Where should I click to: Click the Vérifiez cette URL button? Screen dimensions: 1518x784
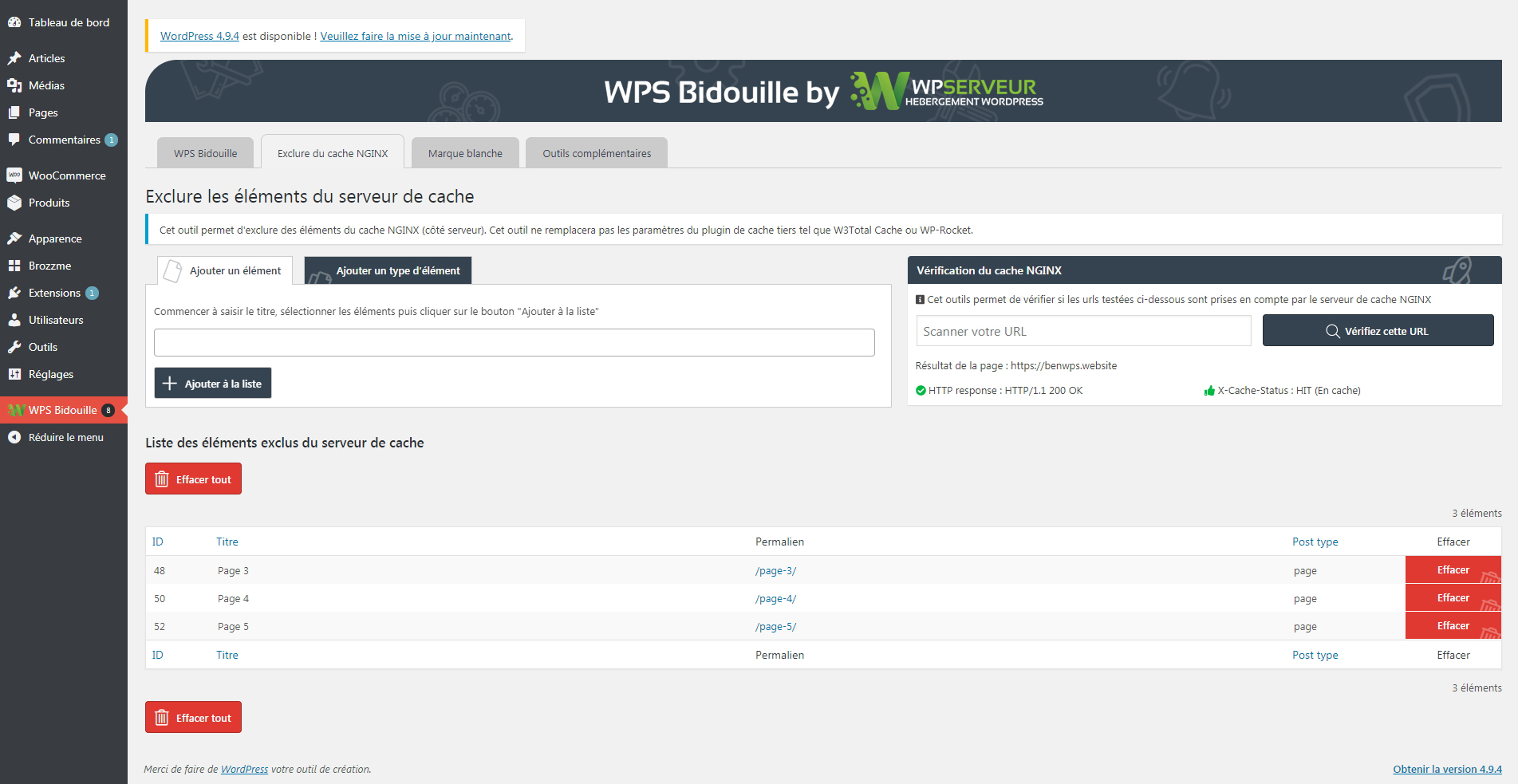[x=1378, y=330]
